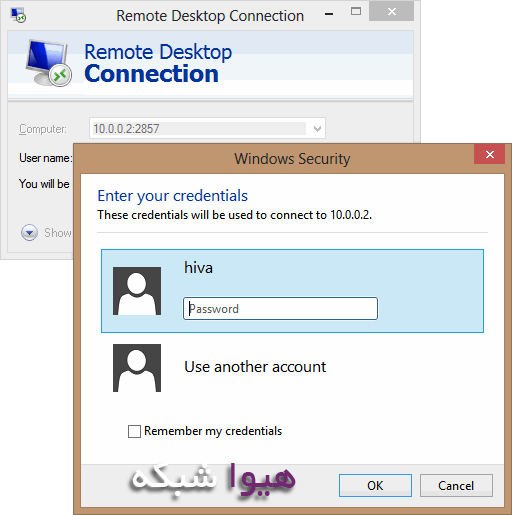Viewport: 512px width, 515px height.
Task: Click the User name label in background window
Action: click(45, 158)
